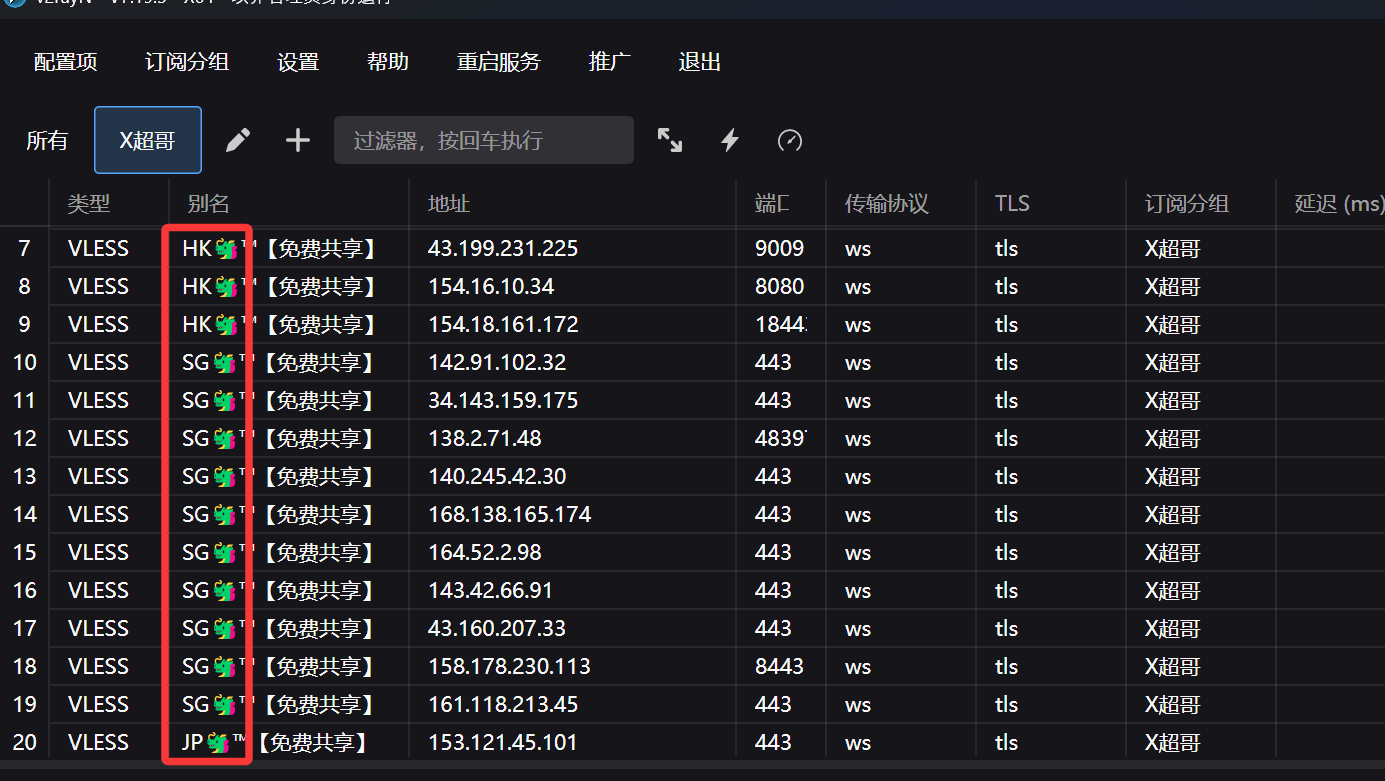Open the 配置项 menu
Image resolution: width=1385 pixels, height=781 pixels.
coord(66,62)
